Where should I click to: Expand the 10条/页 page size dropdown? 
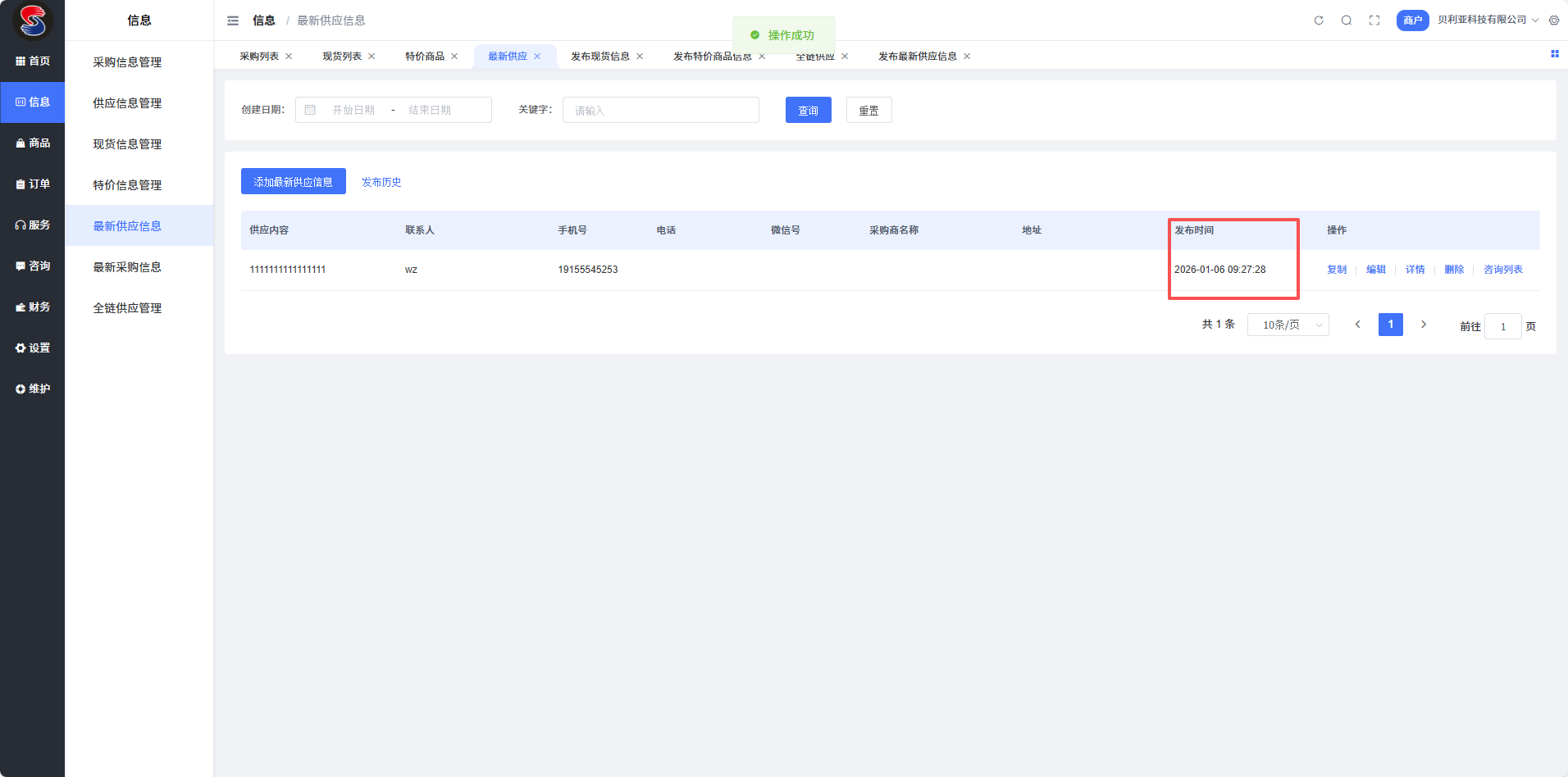[x=1288, y=325]
